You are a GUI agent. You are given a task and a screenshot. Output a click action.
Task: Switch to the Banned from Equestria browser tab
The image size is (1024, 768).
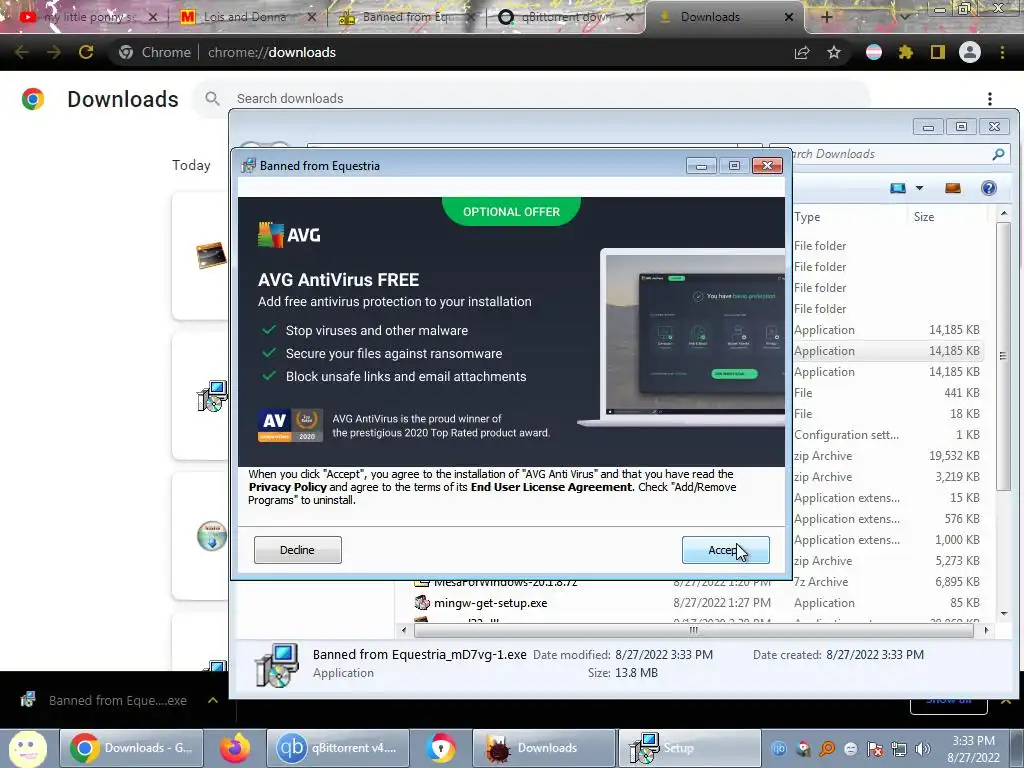[405, 17]
